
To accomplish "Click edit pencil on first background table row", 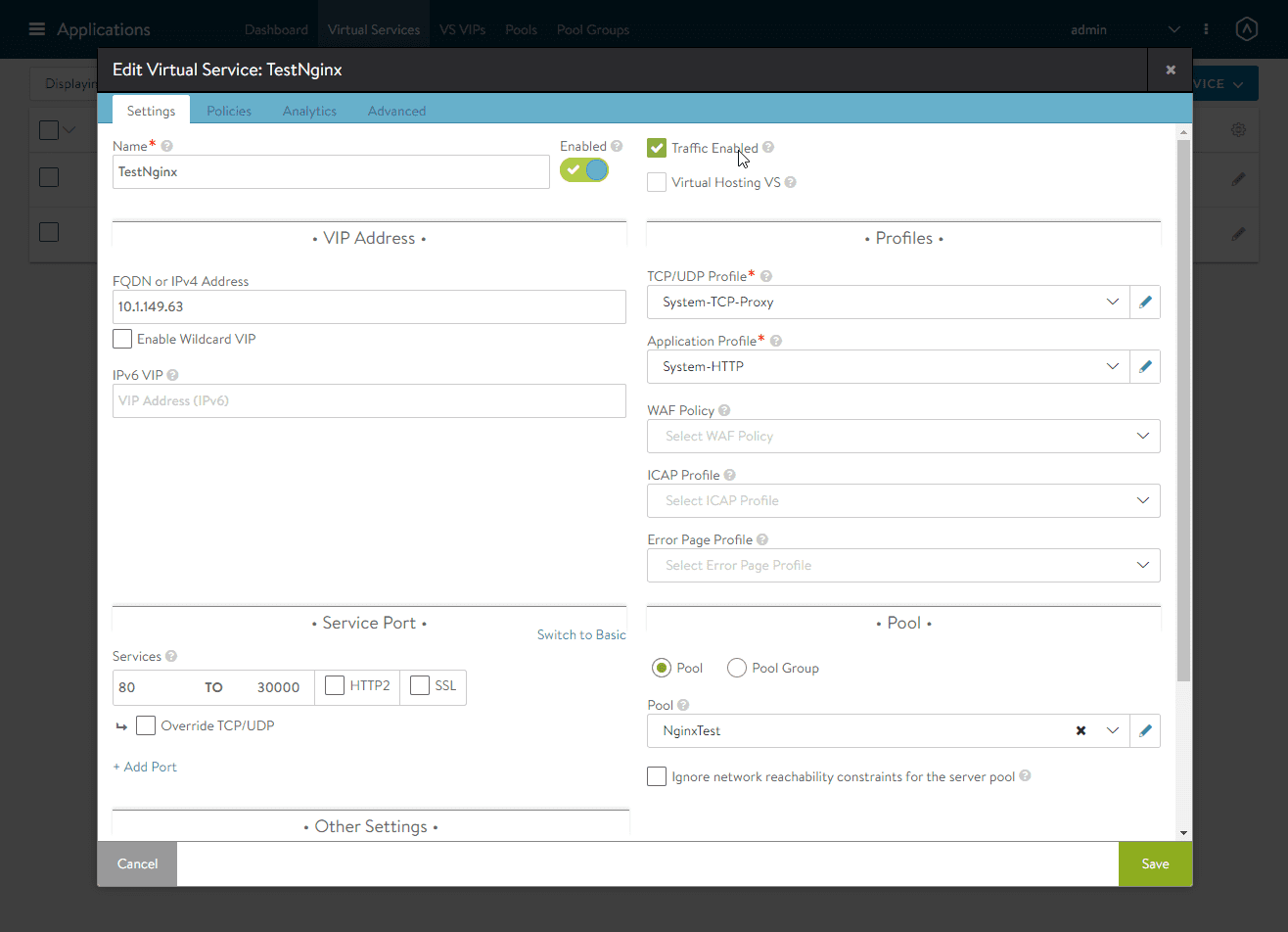I will (x=1238, y=179).
